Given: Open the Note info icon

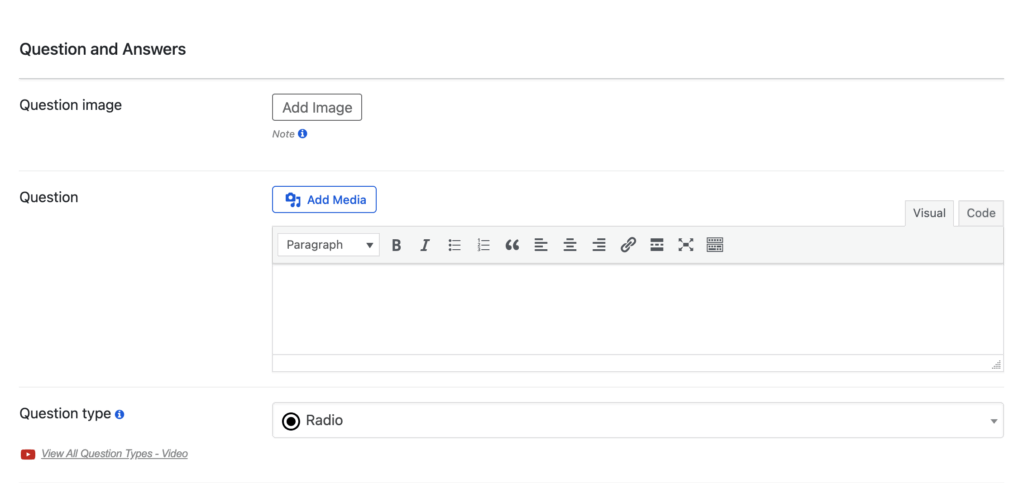Looking at the screenshot, I should point(302,134).
